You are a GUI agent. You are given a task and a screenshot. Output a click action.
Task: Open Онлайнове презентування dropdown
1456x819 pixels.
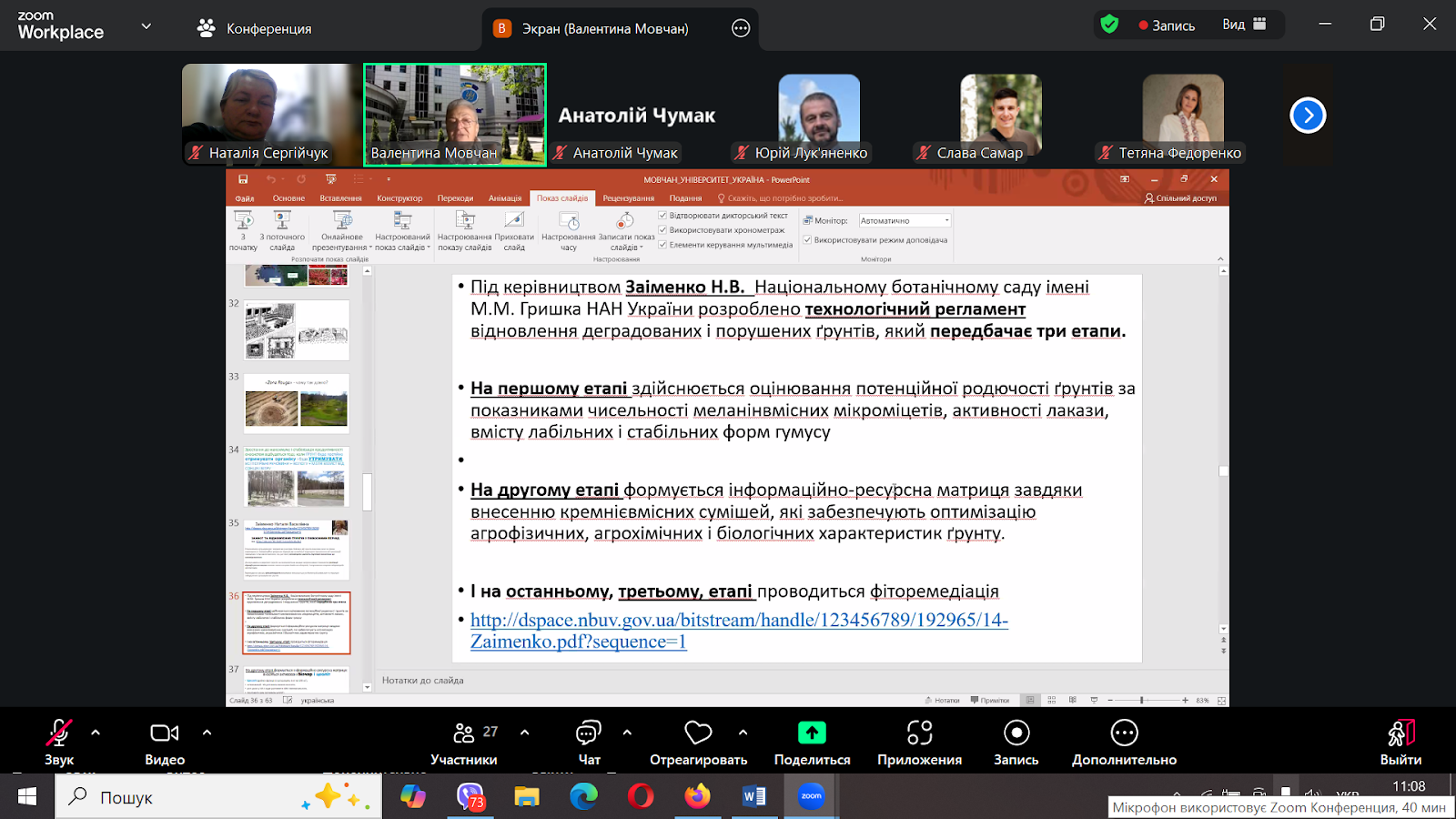(x=342, y=230)
